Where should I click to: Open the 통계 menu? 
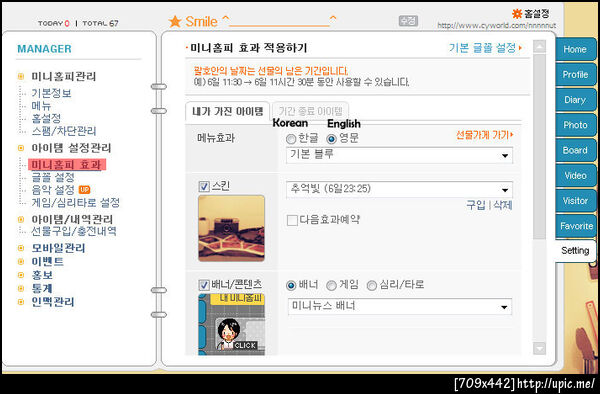[x=42, y=288]
